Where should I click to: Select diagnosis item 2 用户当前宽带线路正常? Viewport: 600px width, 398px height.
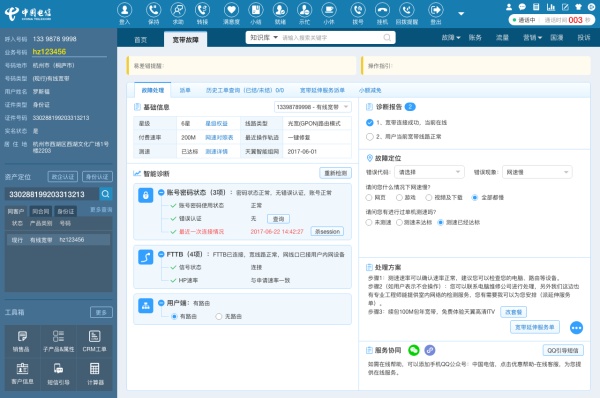pos(370,137)
